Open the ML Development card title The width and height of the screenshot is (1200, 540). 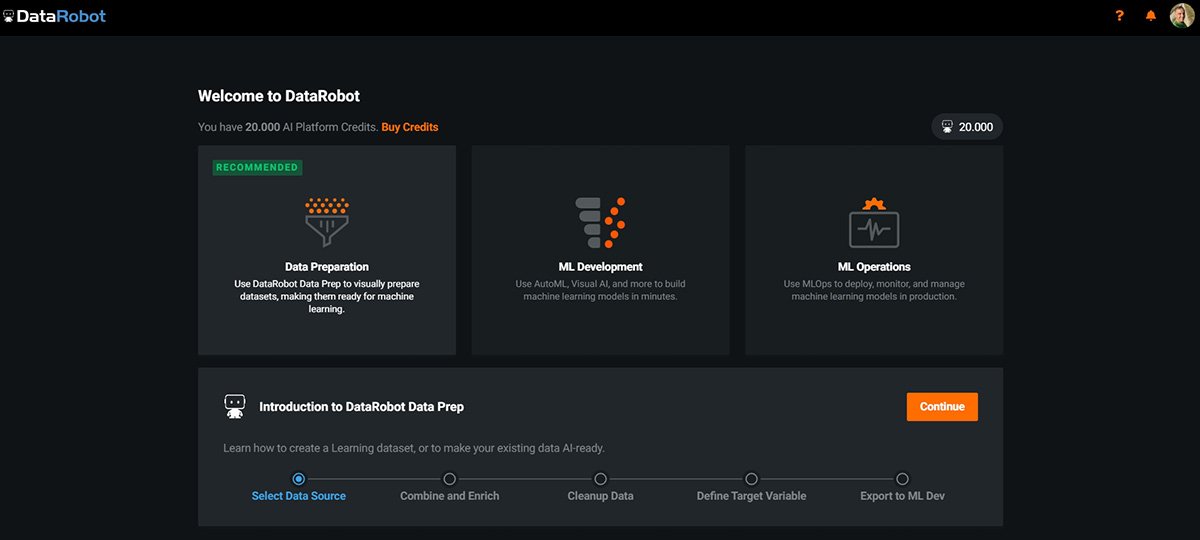point(601,267)
